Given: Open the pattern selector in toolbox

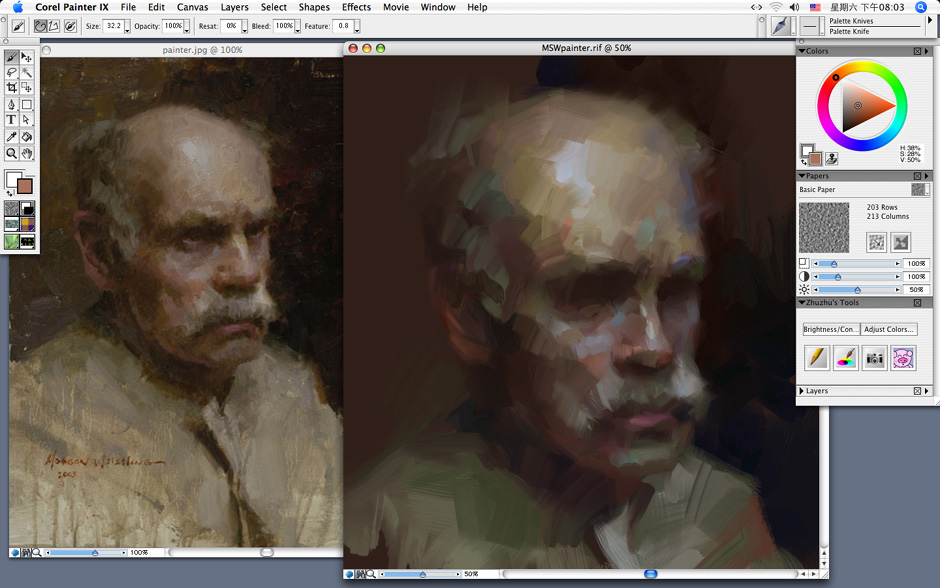Looking at the screenshot, I should tap(11, 224).
